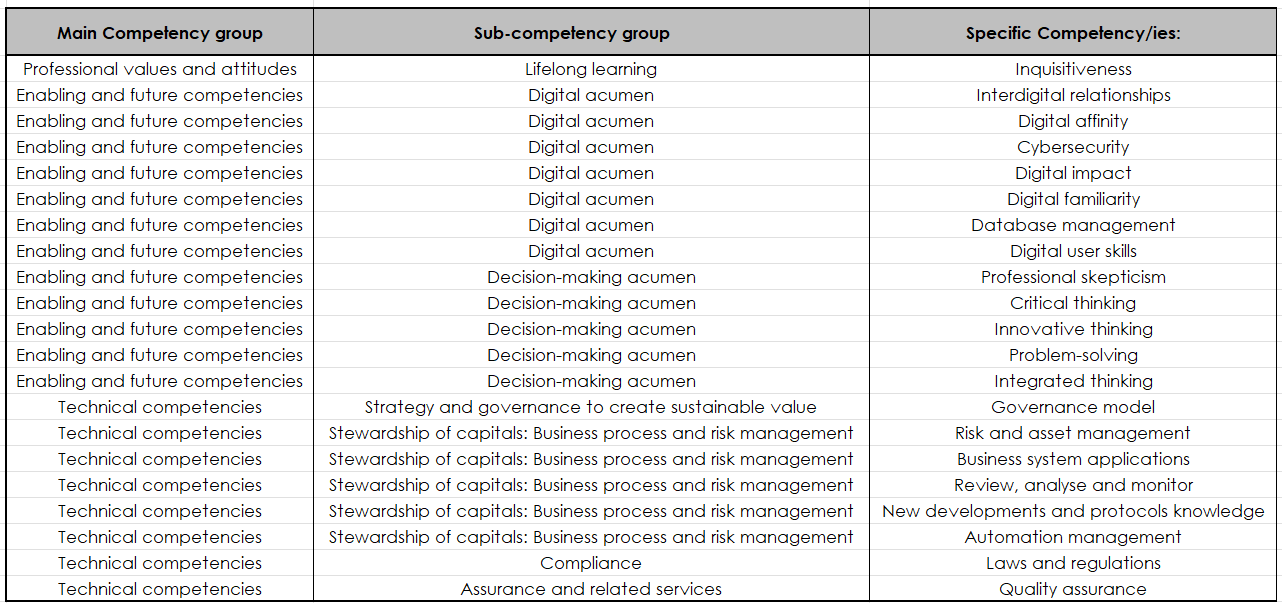Image resolution: width=1282 pixels, height=603 pixels.
Task: Click the Cybersecurity cell
Action: (1073, 147)
